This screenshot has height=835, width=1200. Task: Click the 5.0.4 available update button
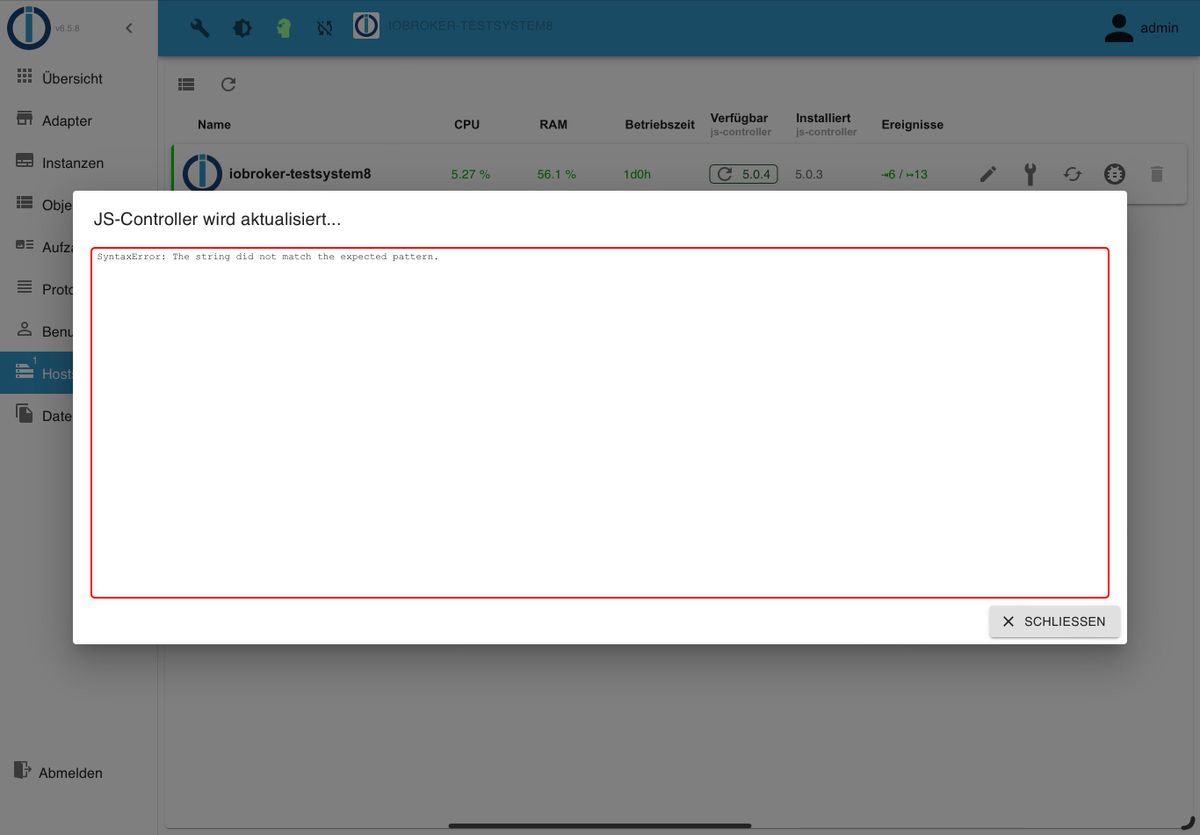click(744, 174)
